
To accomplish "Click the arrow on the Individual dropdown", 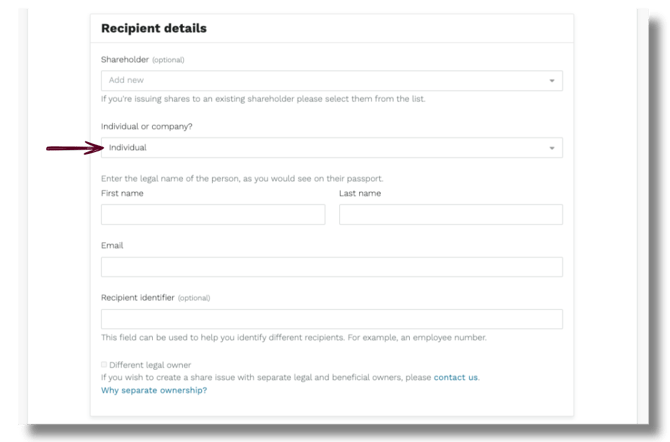I will pos(551,148).
